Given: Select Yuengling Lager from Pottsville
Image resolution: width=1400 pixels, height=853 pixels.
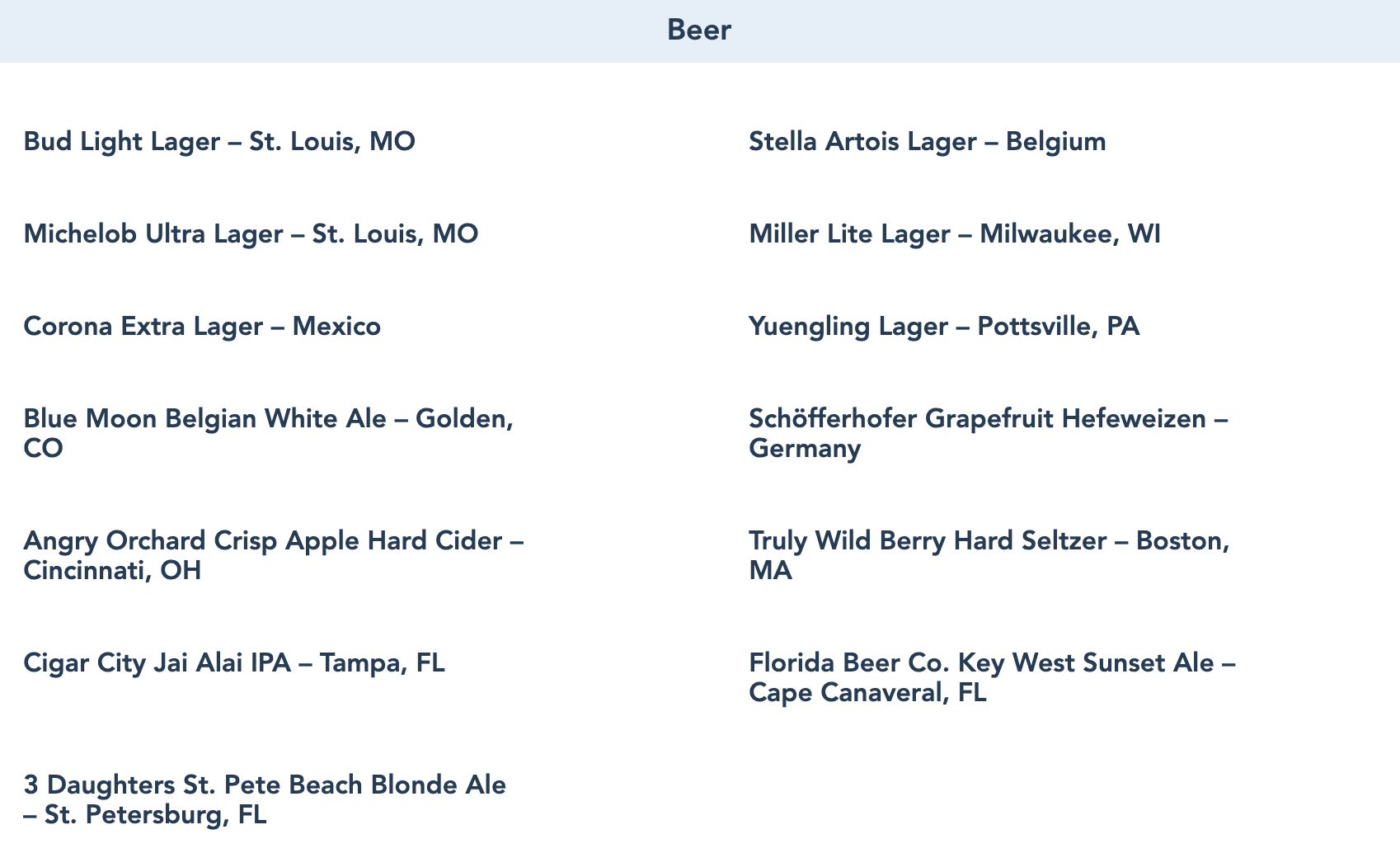Looking at the screenshot, I should pos(944,327).
